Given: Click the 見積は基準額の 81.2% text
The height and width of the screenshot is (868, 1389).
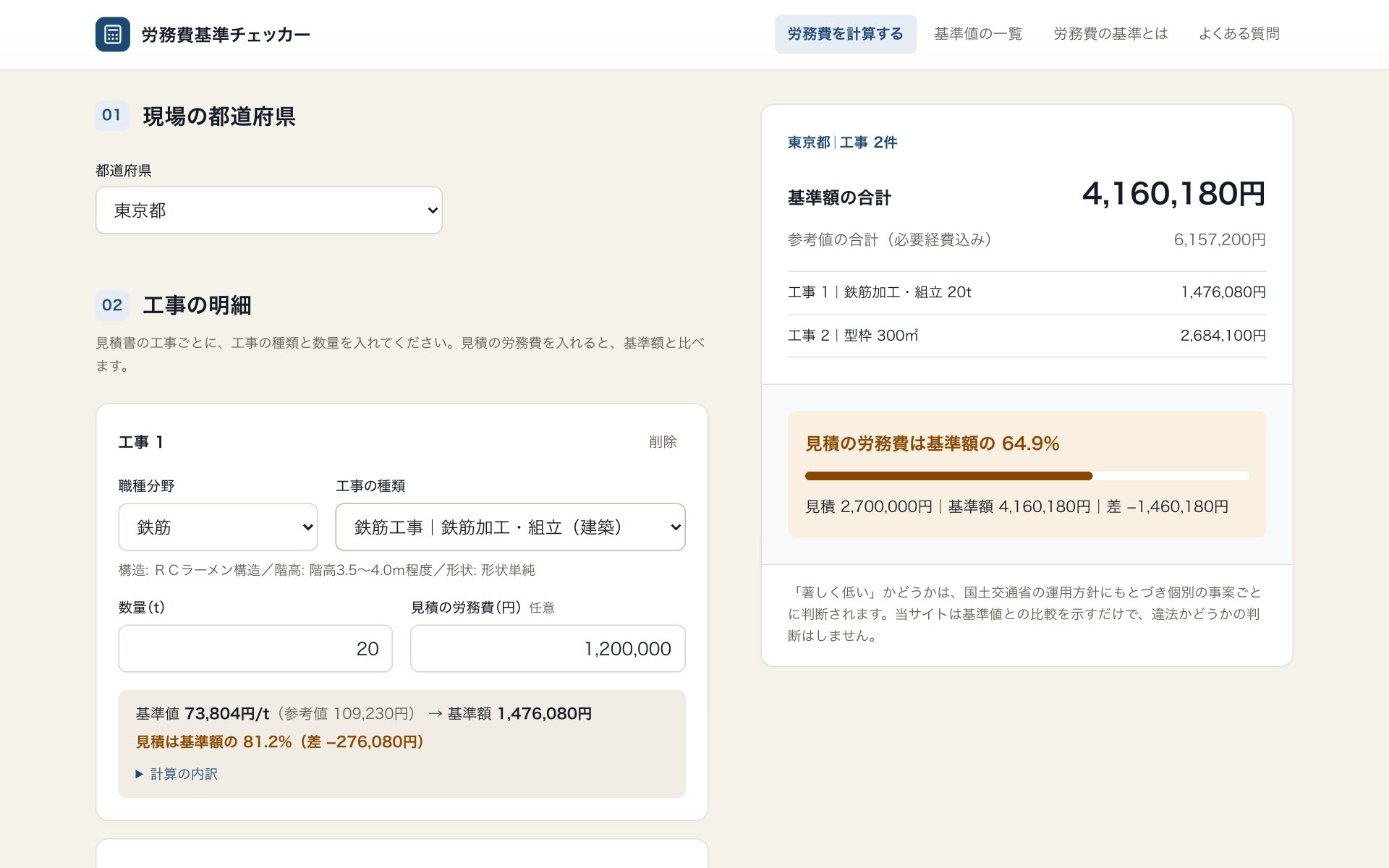Looking at the screenshot, I should (280, 742).
